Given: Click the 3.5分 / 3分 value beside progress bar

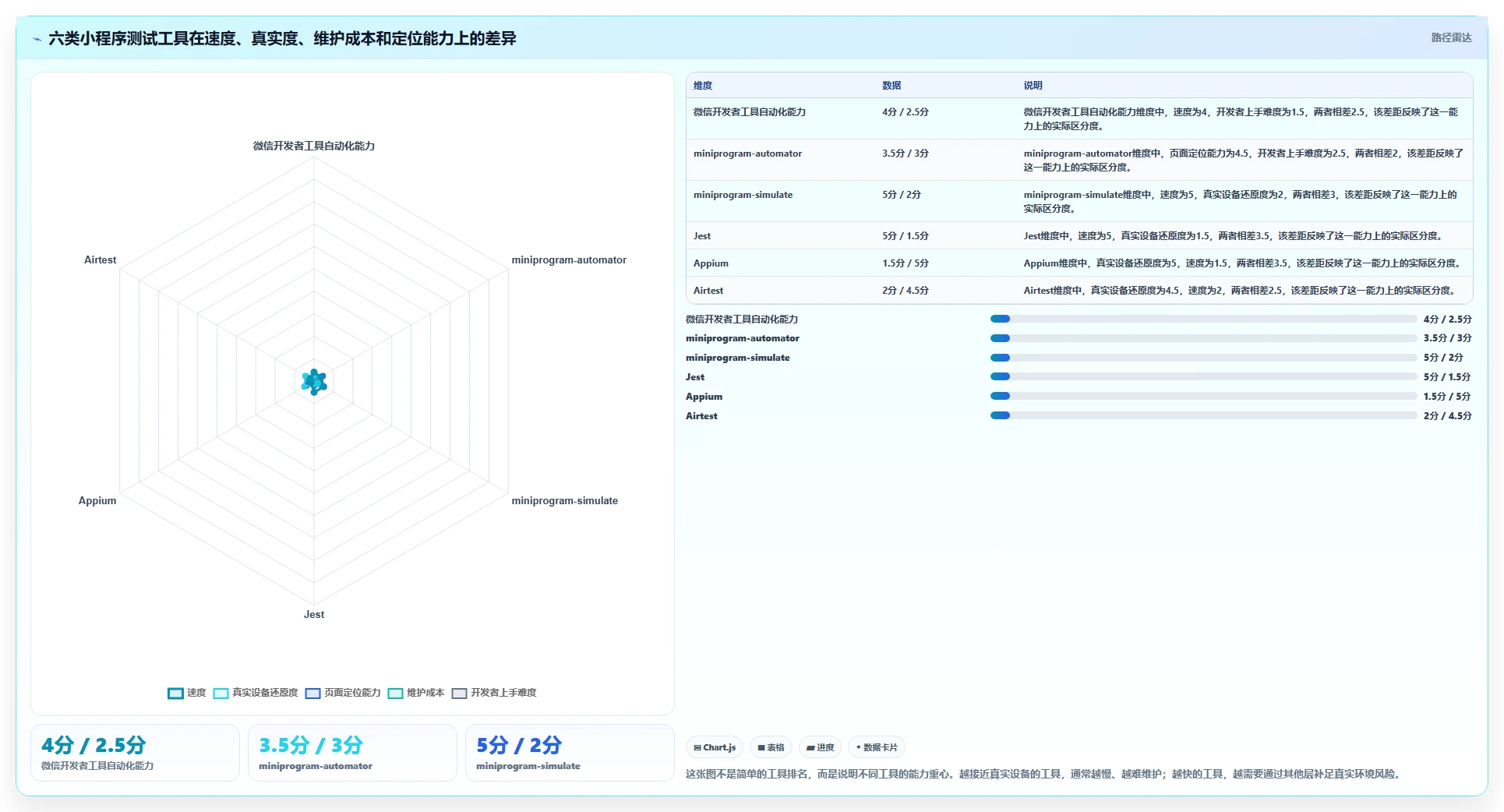Looking at the screenshot, I should [x=1447, y=338].
